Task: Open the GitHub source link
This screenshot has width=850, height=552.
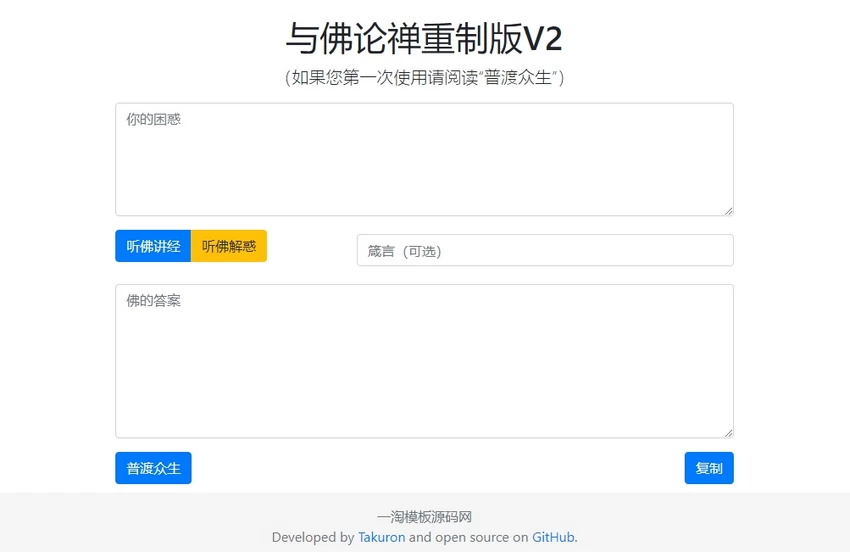Action: tap(553, 537)
